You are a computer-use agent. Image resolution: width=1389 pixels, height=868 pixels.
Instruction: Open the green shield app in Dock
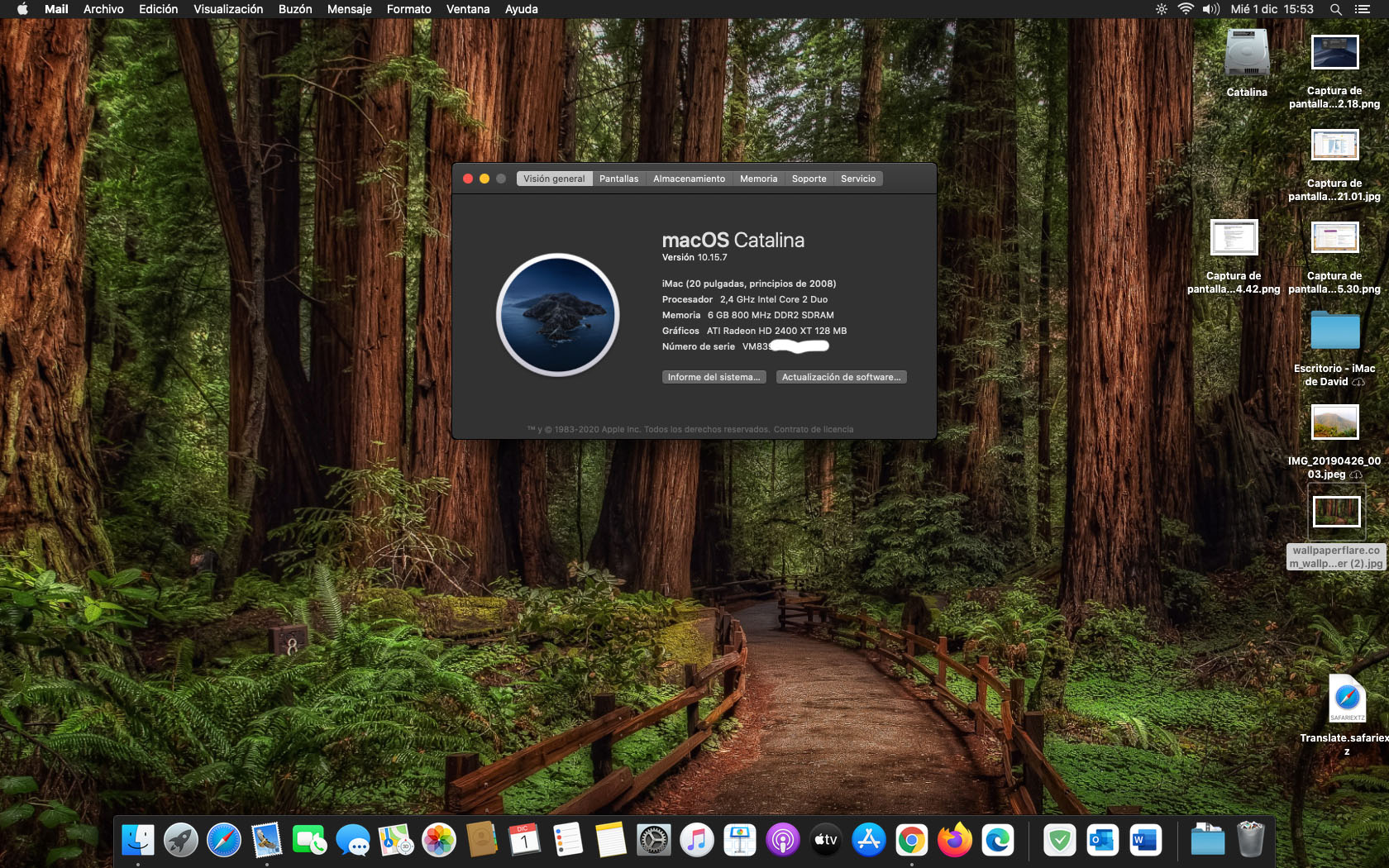[1060, 841]
